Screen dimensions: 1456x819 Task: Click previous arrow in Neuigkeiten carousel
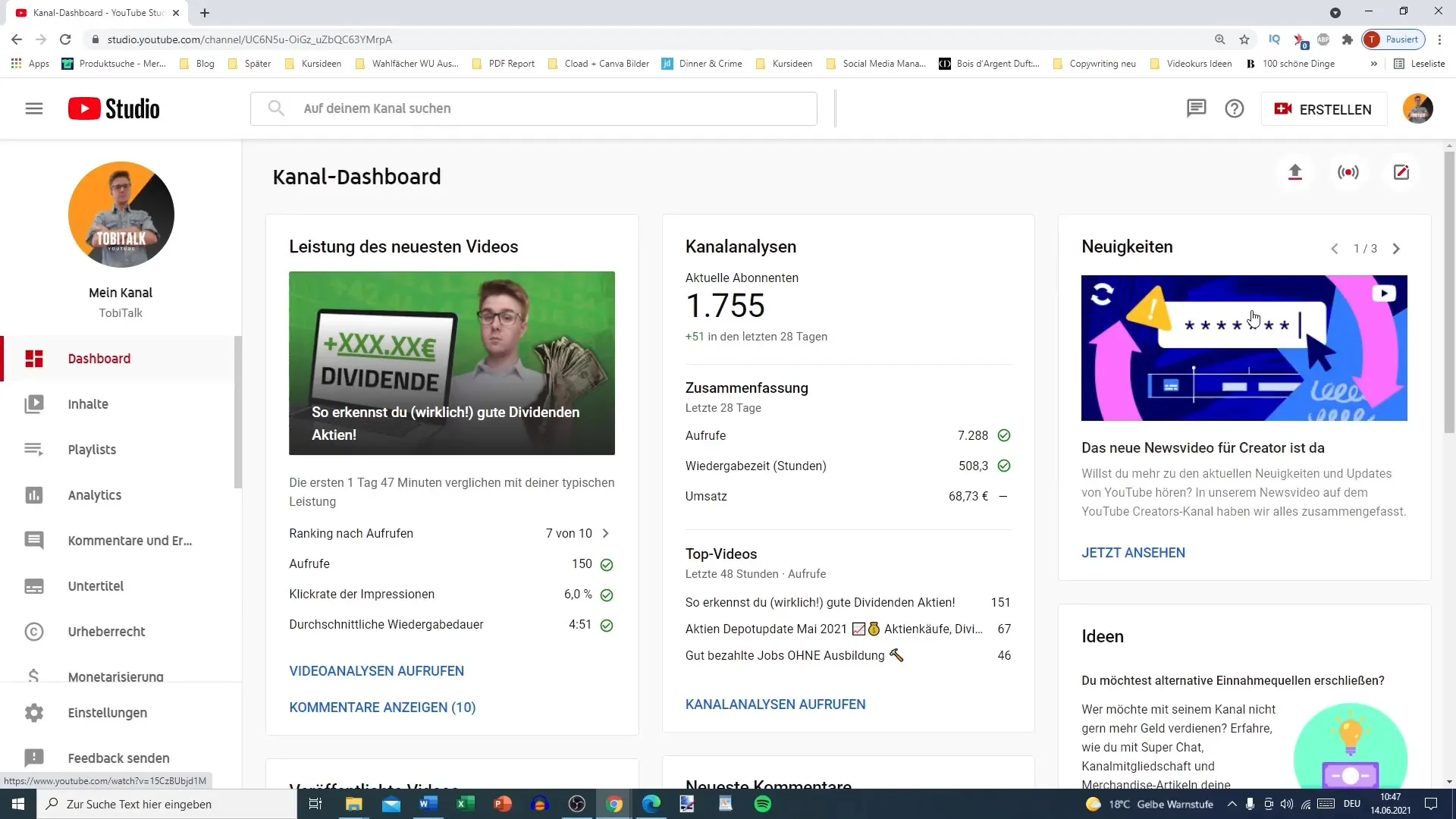click(1334, 248)
